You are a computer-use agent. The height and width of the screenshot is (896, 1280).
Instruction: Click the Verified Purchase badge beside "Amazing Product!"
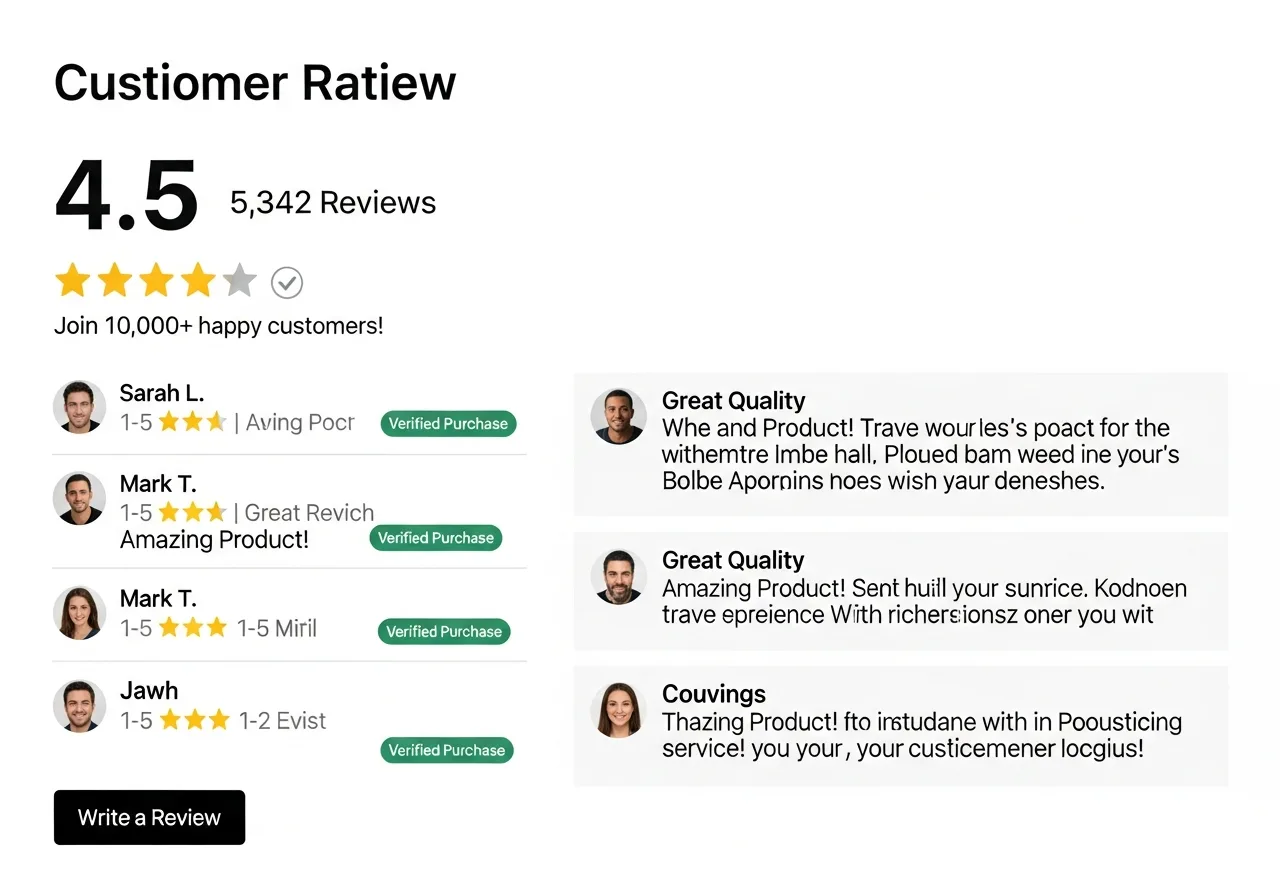pyautogui.click(x=435, y=538)
